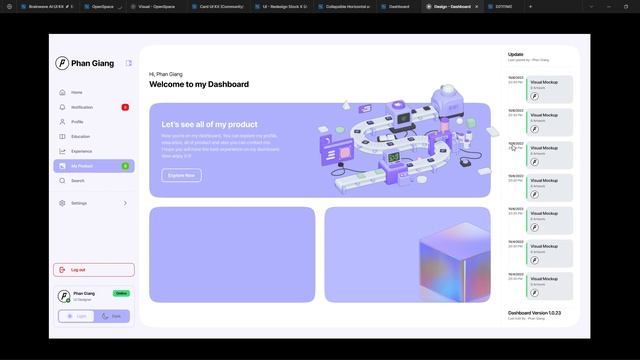The height and width of the screenshot is (360, 640).
Task: Click avatar icon in sixth Visual Mockup card
Action: [x=534, y=260]
